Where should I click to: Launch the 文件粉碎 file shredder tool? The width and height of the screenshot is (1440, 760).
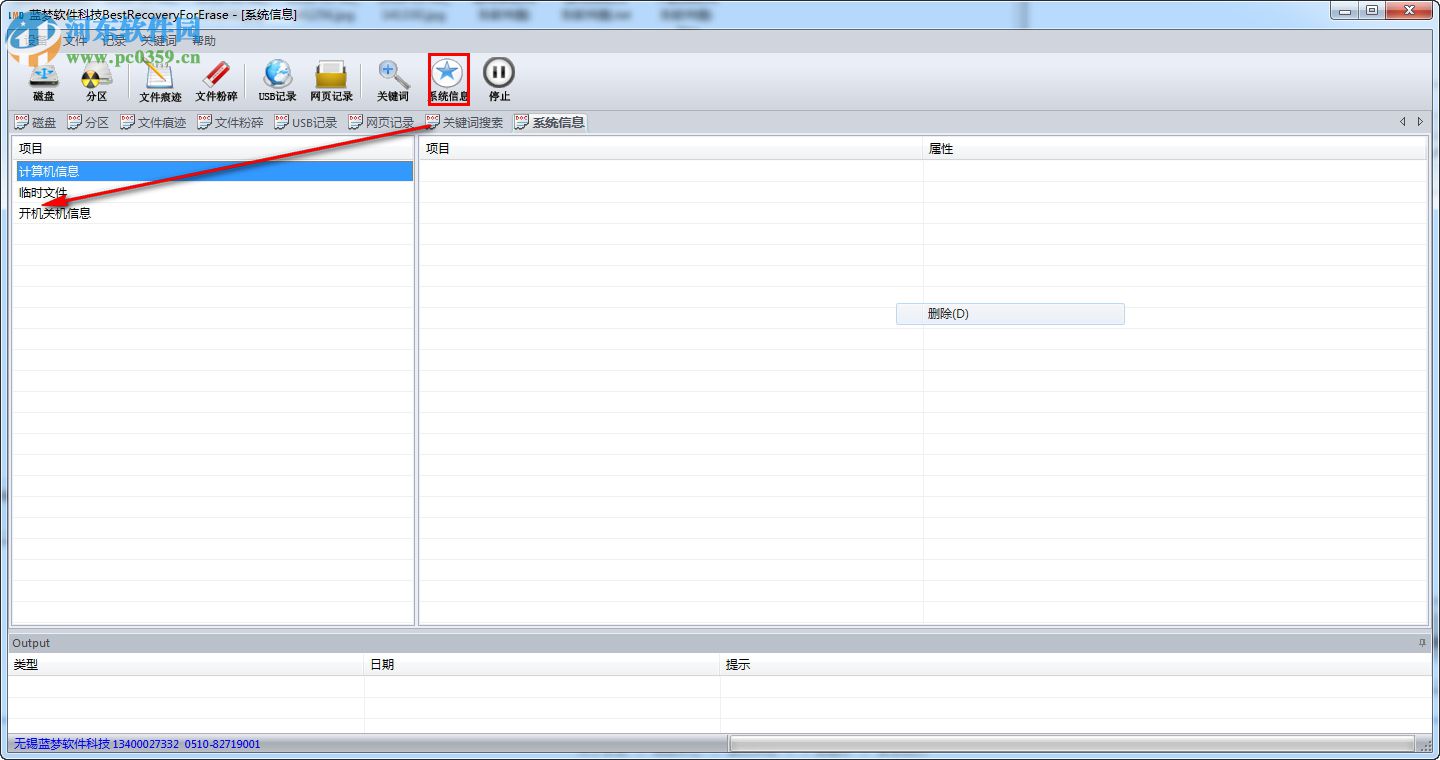[x=216, y=80]
